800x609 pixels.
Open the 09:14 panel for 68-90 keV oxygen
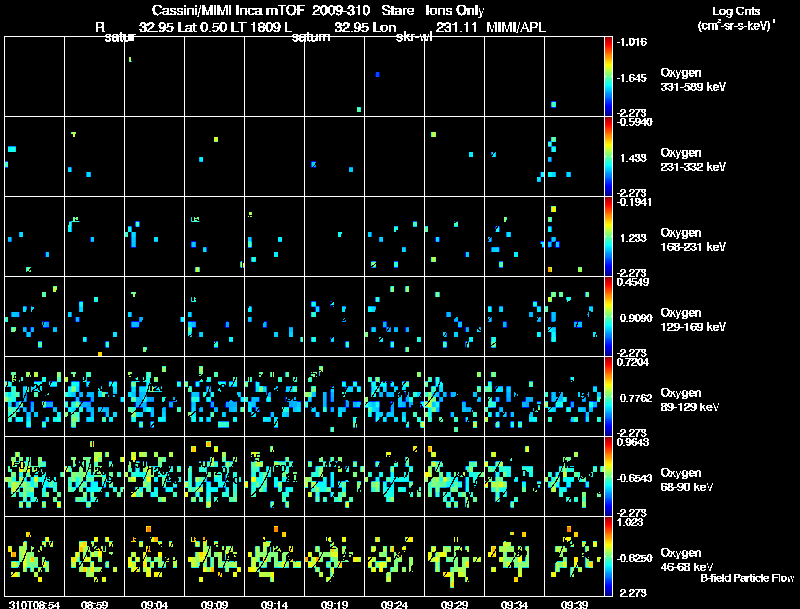pyautogui.click(x=274, y=476)
